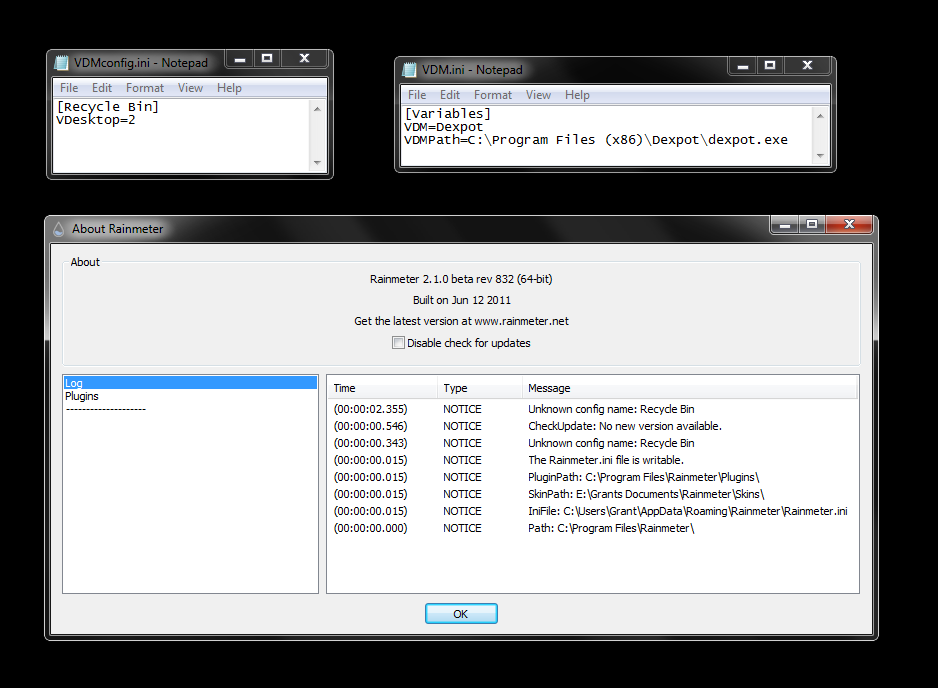
Task: Close the About Rainmeter dialog
Action: tap(850, 224)
